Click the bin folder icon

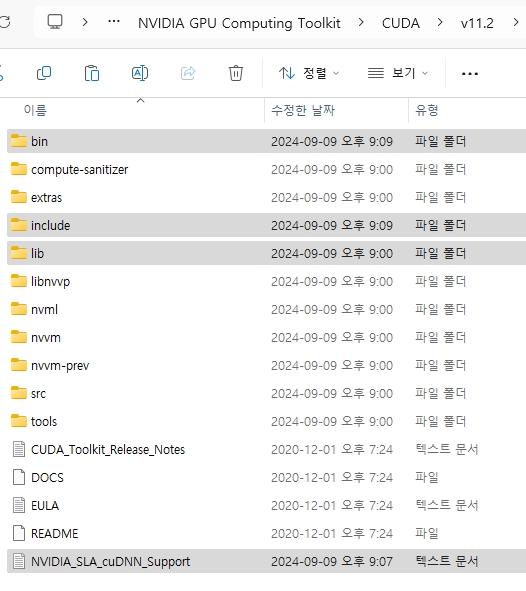(x=19, y=141)
